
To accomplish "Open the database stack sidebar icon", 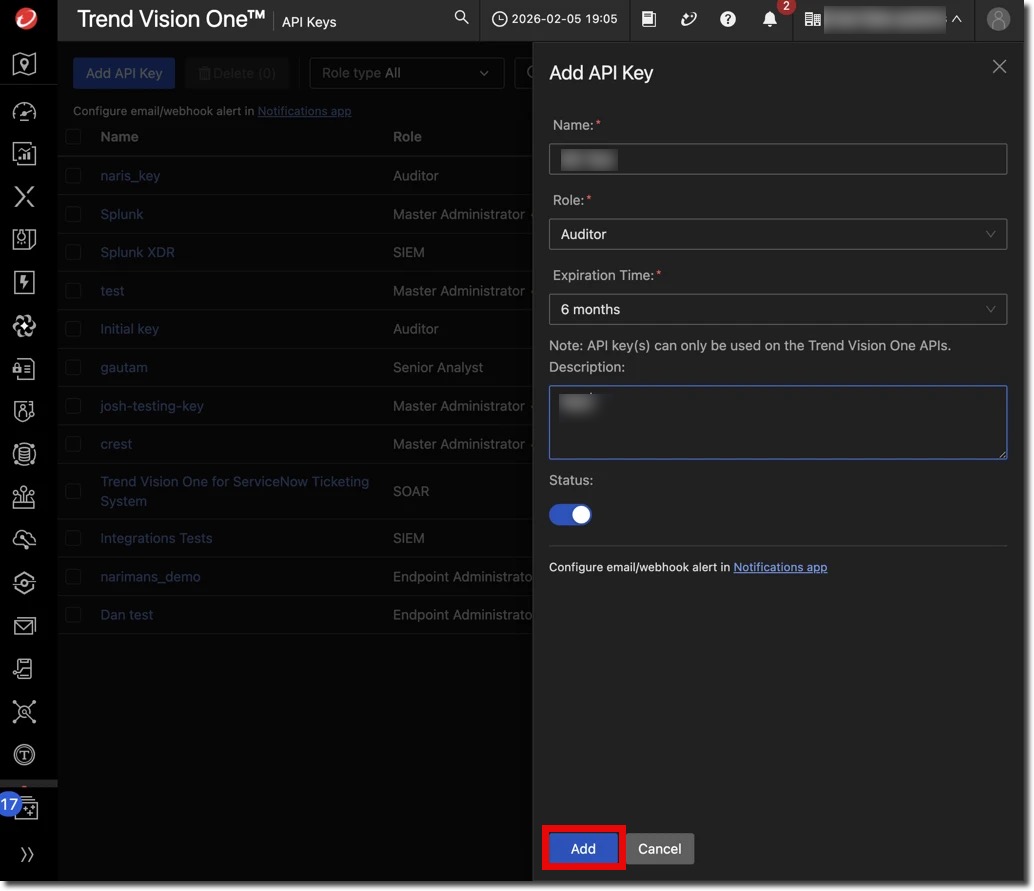I will tap(24, 454).
